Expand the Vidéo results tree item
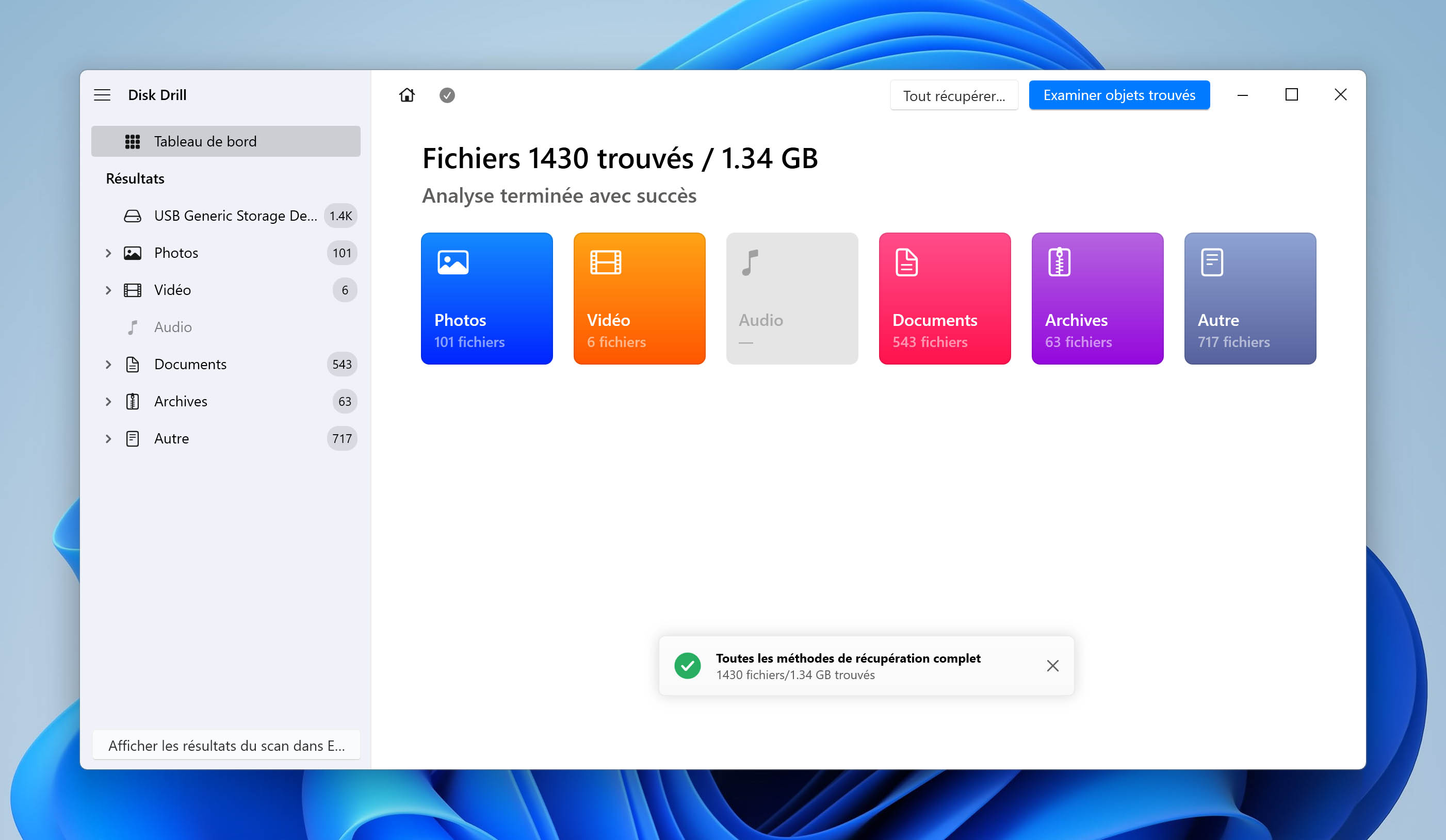This screenshot has height=840, width=1446. (x=108, y=290)
